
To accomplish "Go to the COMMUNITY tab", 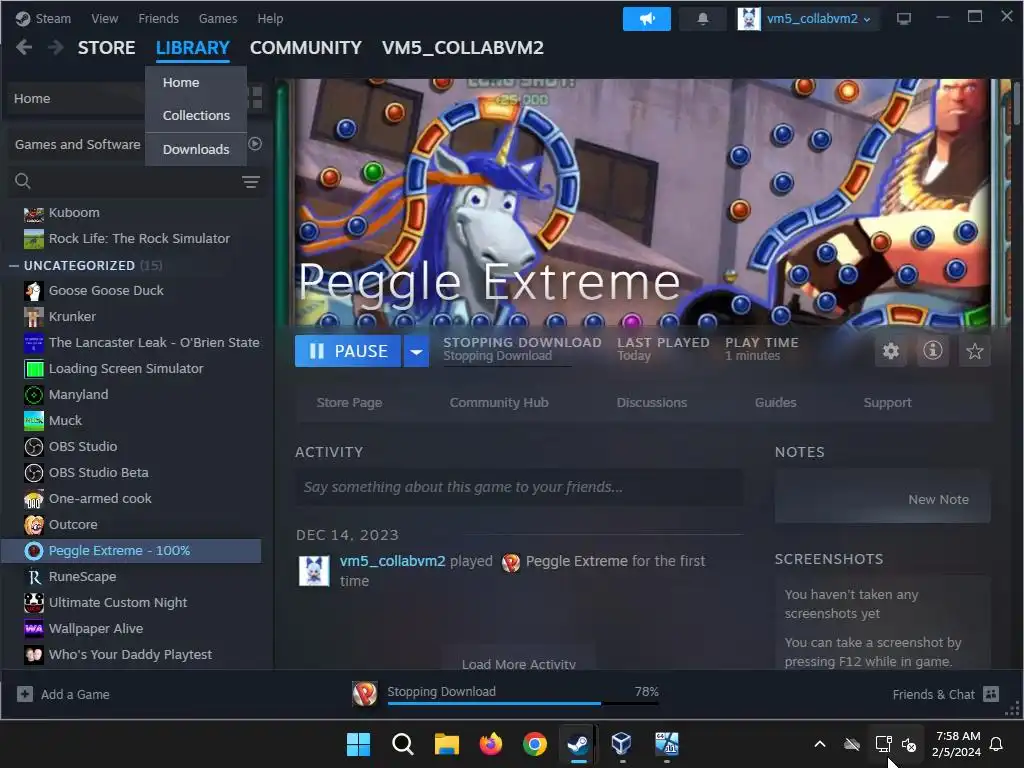I will tap(306, 48).
